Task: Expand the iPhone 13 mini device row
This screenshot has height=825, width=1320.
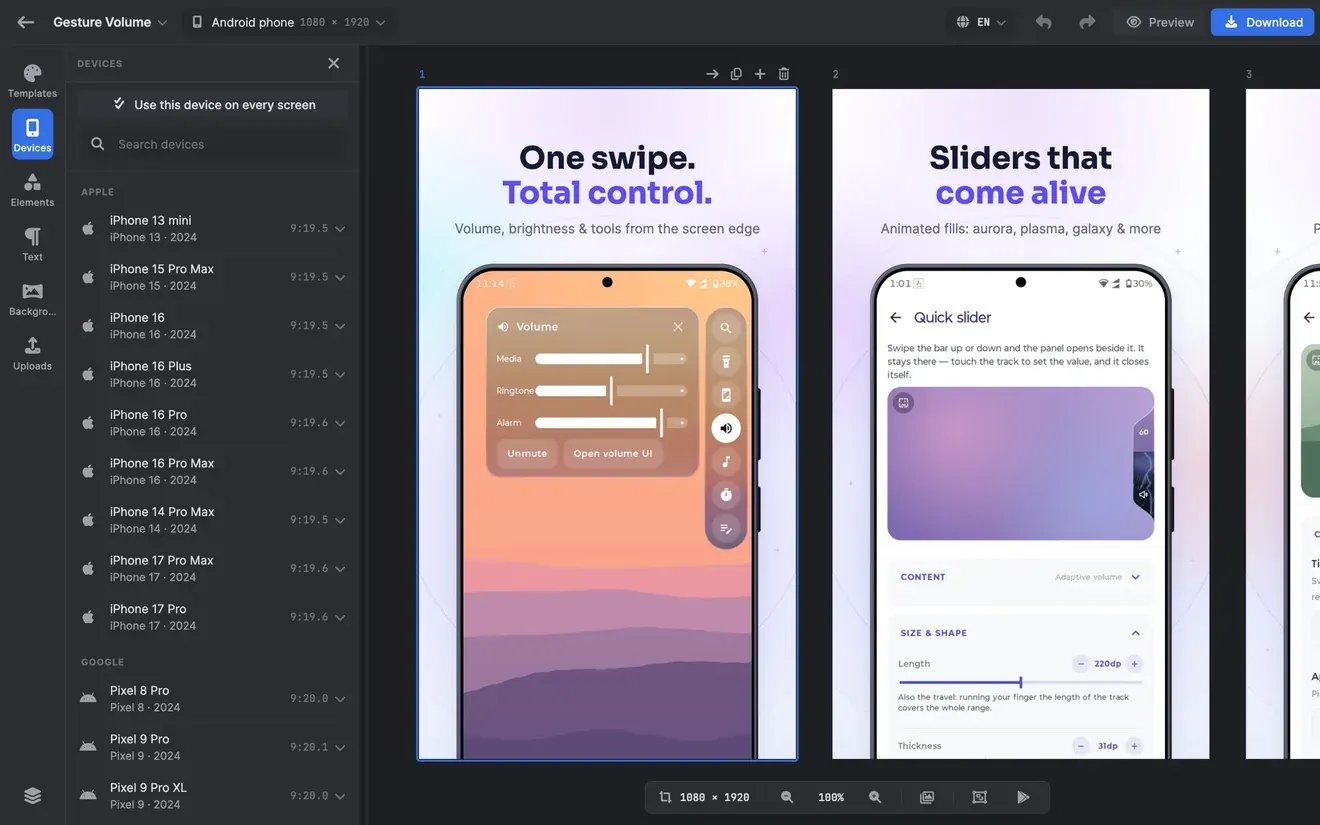Action: coord(340,229)
